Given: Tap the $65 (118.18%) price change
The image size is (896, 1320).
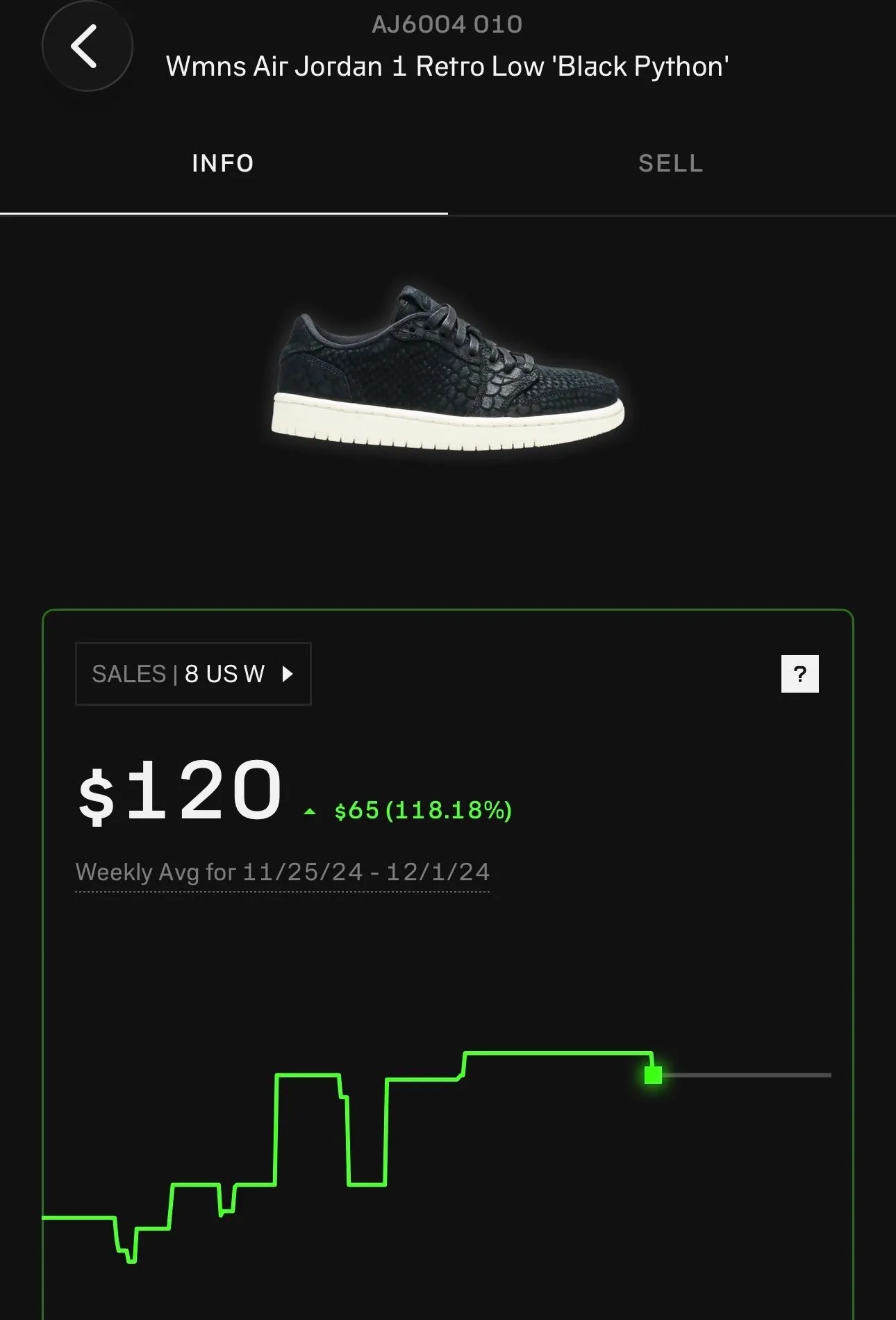Looking at the screenshot, I should click(423, 810).
